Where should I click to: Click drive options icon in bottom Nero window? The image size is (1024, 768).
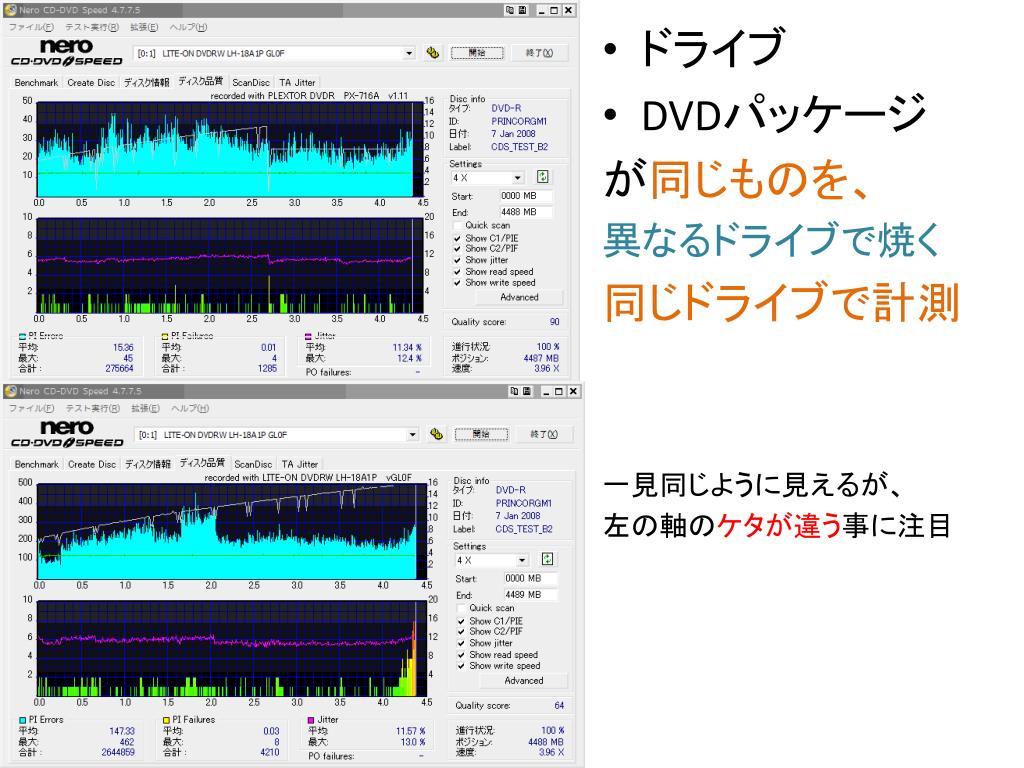pyautogui.click(x=436, y=434)
